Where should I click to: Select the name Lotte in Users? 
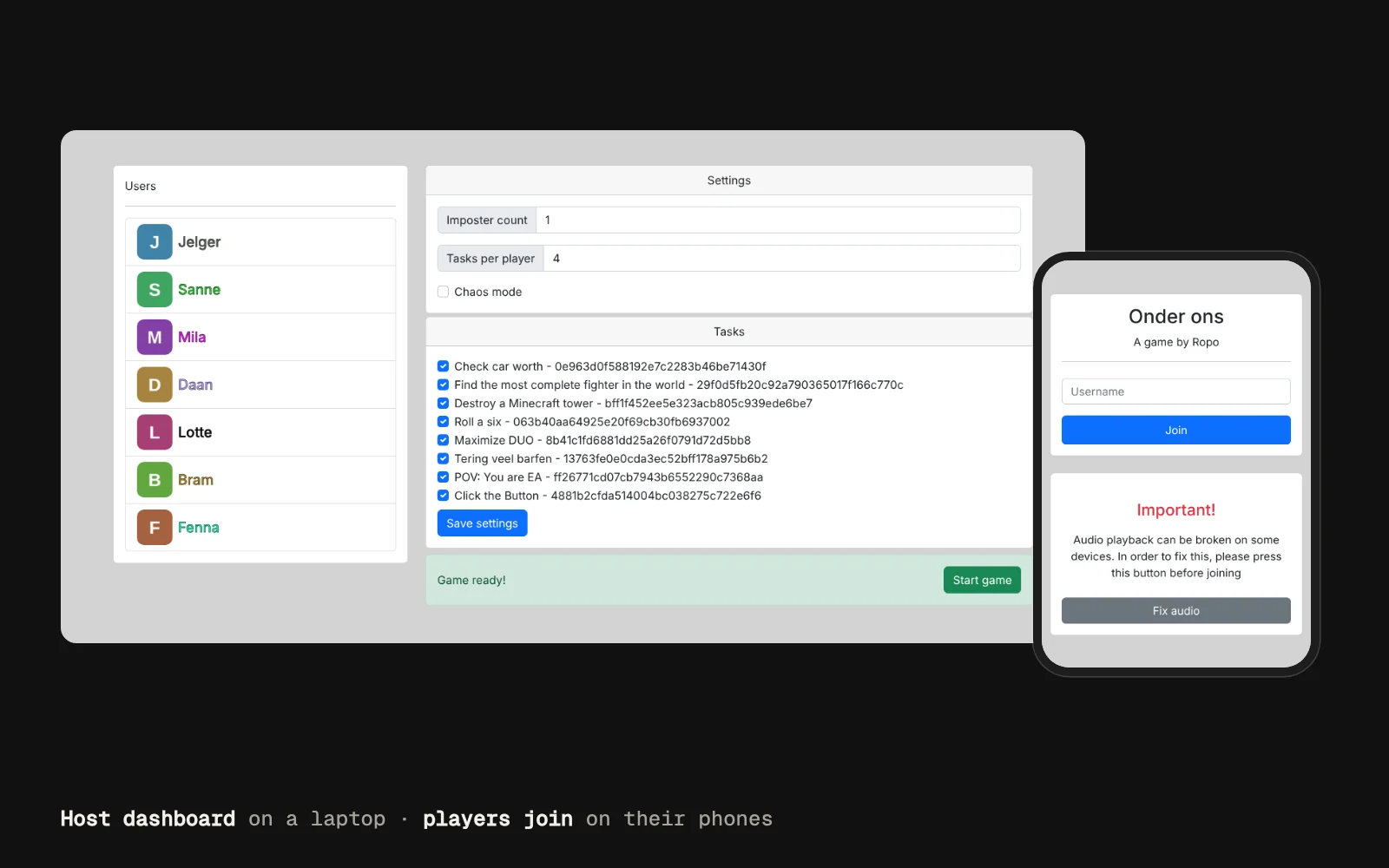[x=194, y=432]
